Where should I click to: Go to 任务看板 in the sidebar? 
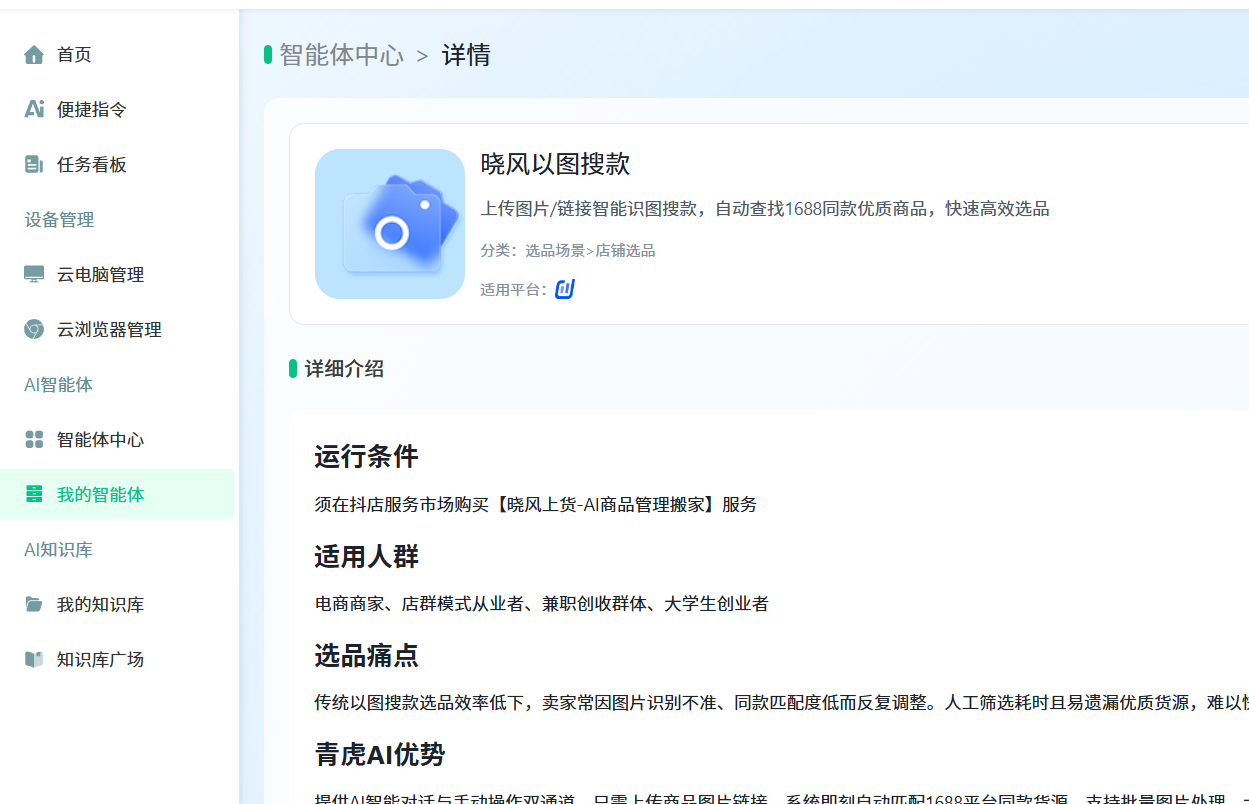click(117, 165)
